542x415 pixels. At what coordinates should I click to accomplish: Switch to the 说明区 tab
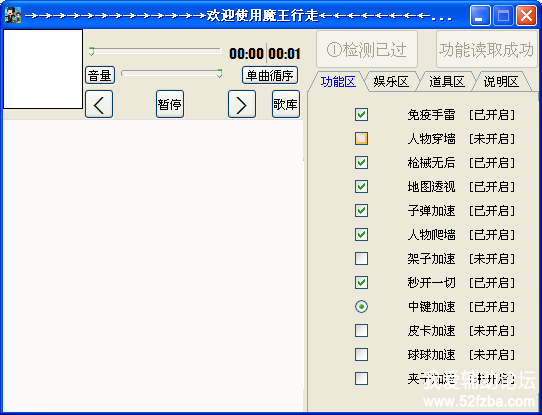pyautogui.click(x=501, y=82)
